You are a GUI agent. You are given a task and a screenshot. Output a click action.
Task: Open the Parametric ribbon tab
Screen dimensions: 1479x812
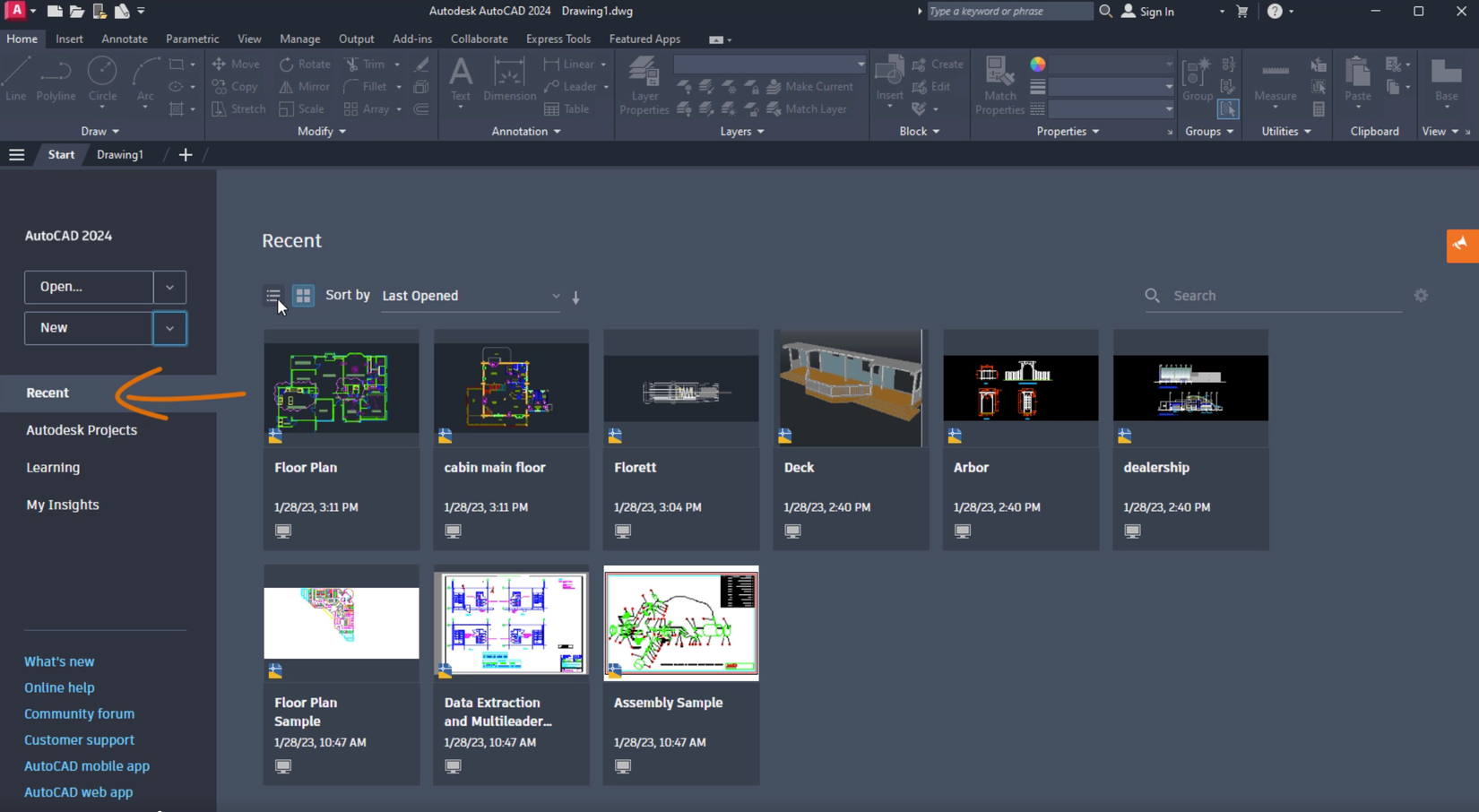pos(192,39)
